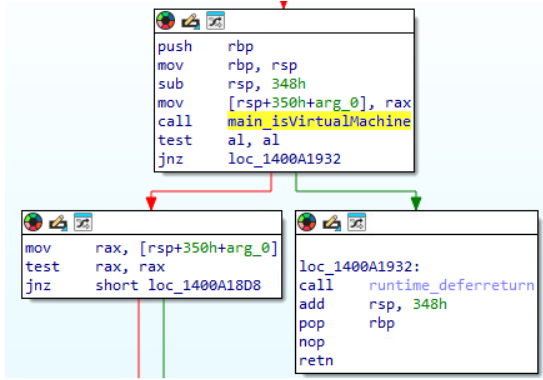
Task: Click edit pencil icon in main_isVirtualMachine node
Action: pos(190,21)
